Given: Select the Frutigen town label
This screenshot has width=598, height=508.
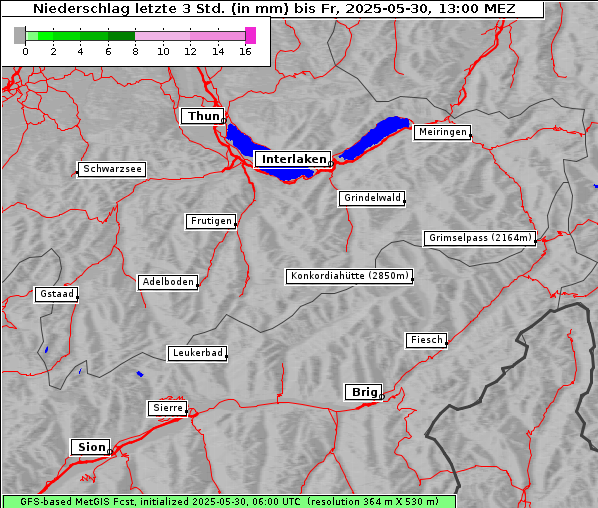Looking at the screenshot, I should pos(211,221).
